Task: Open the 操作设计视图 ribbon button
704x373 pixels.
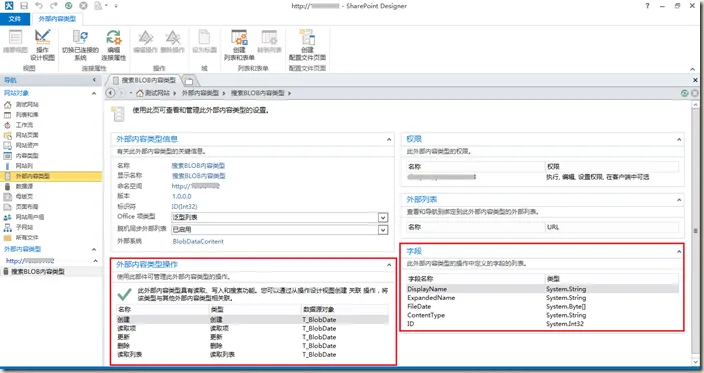Action: [43, 44]
